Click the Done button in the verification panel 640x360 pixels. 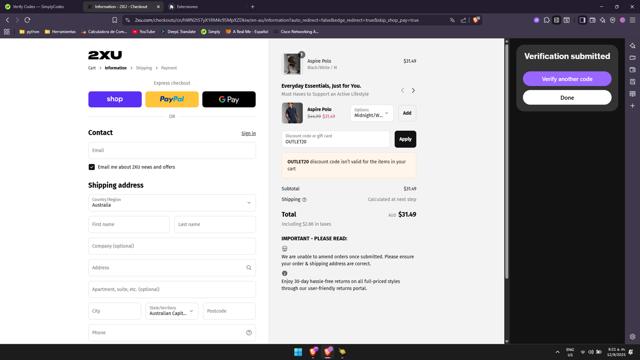(x=567, y=98)
